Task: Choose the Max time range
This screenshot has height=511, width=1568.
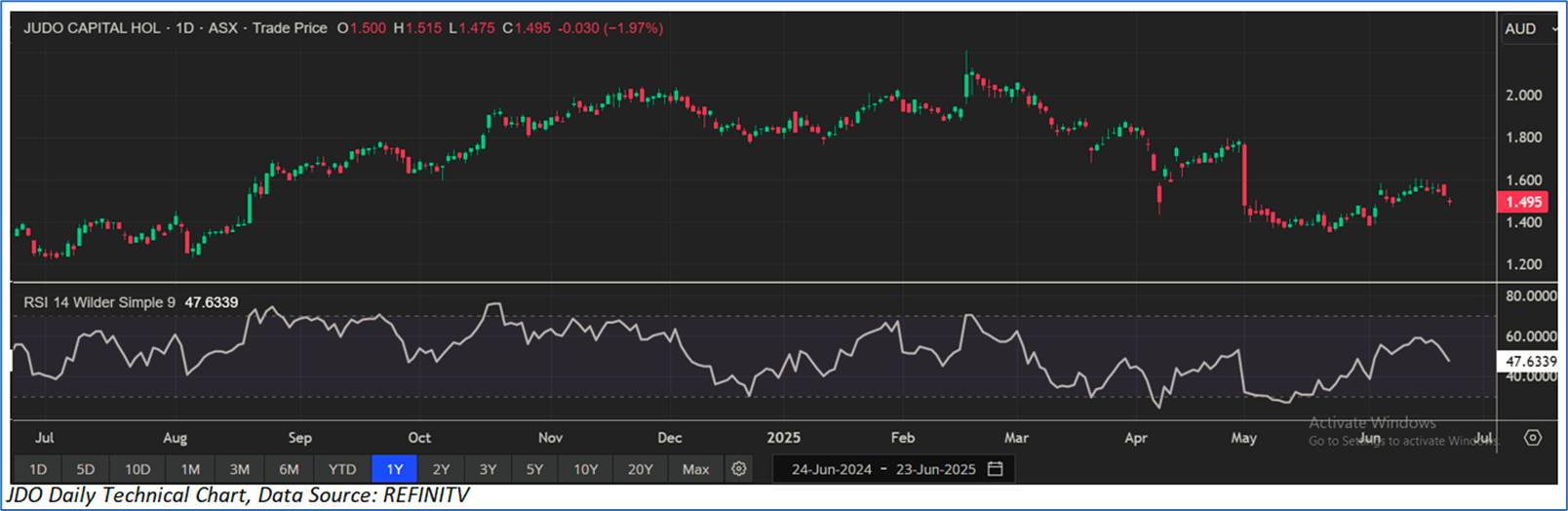Action: point(695,469)
